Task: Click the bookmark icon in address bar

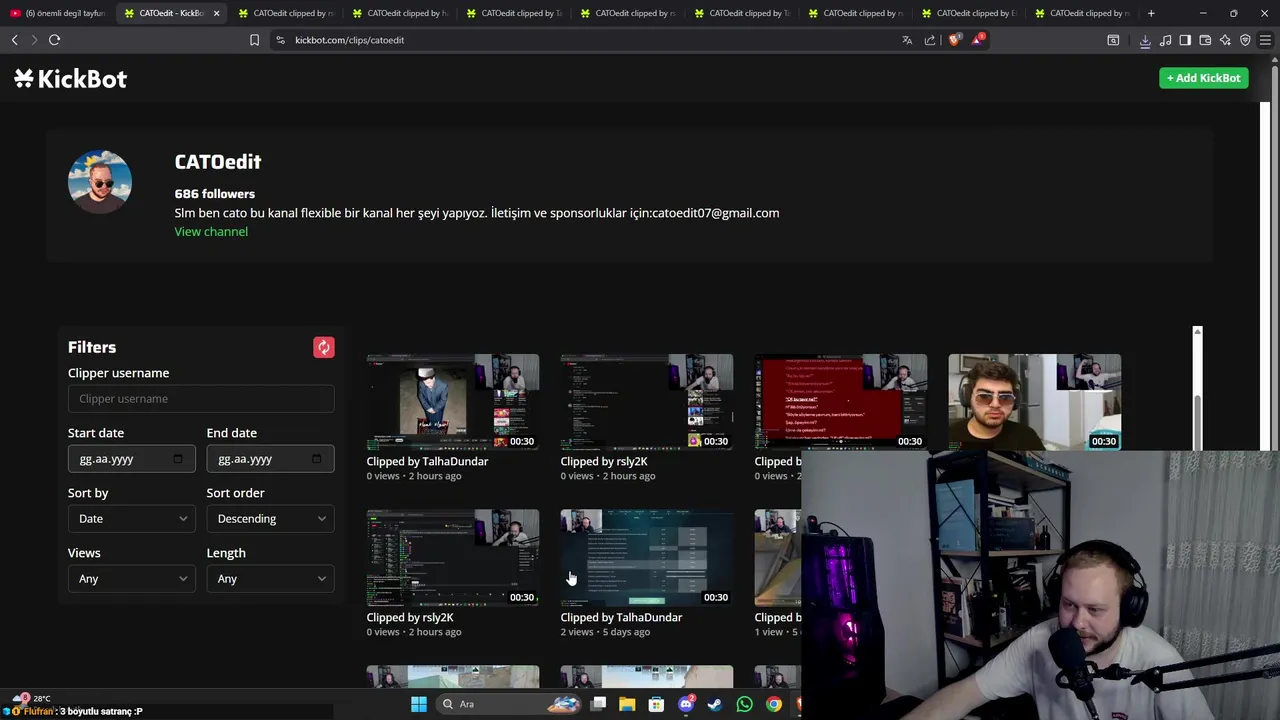Action: coord(254,40)
